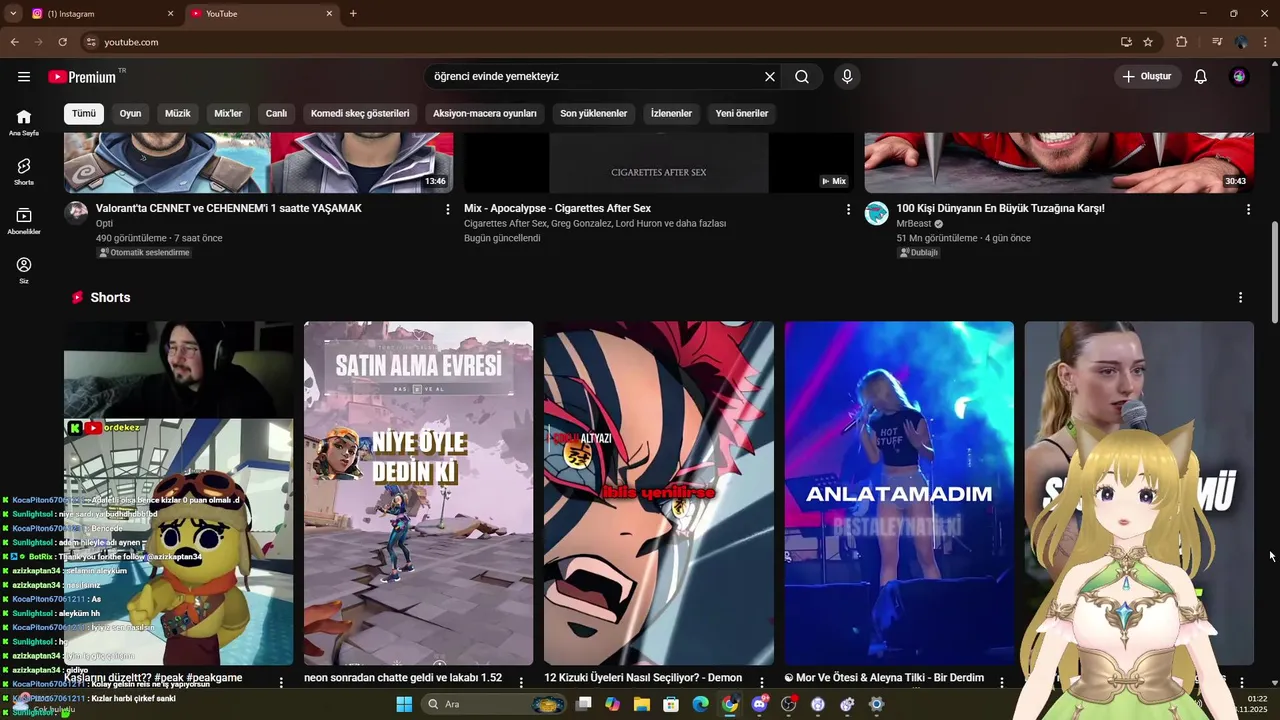The width and height of the screenshot is (1280, 720).
Task: Open Ana Sayfa in the sidebar
Action: pos(24,122)
